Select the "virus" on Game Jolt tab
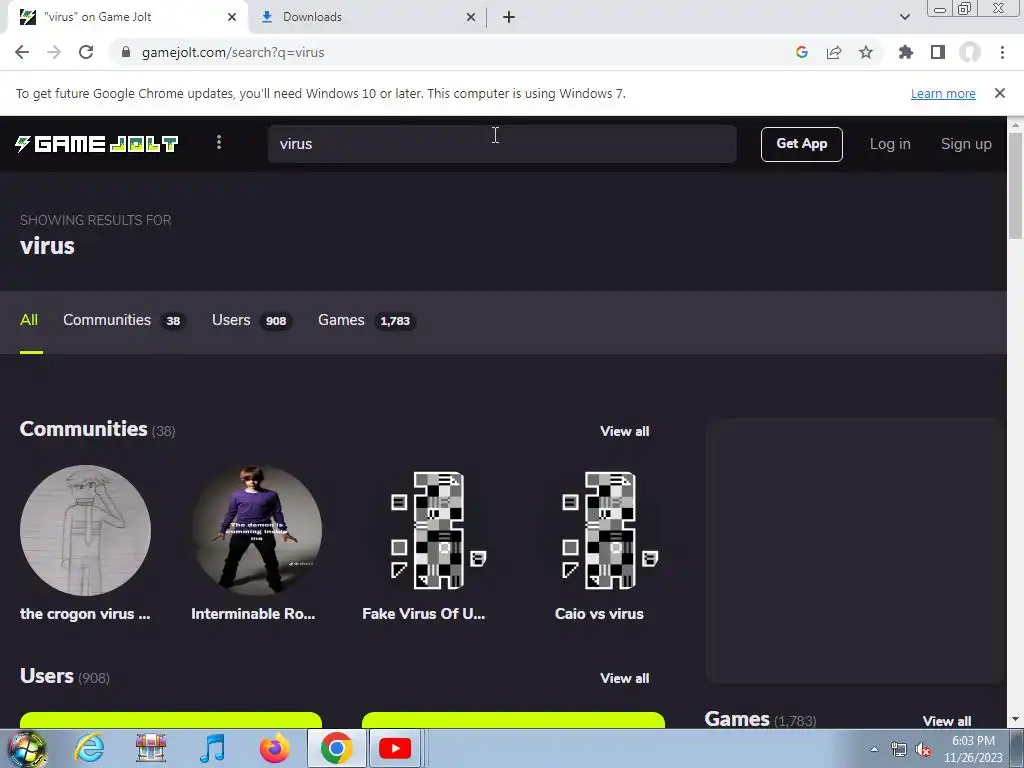 (x=128, y=17)
